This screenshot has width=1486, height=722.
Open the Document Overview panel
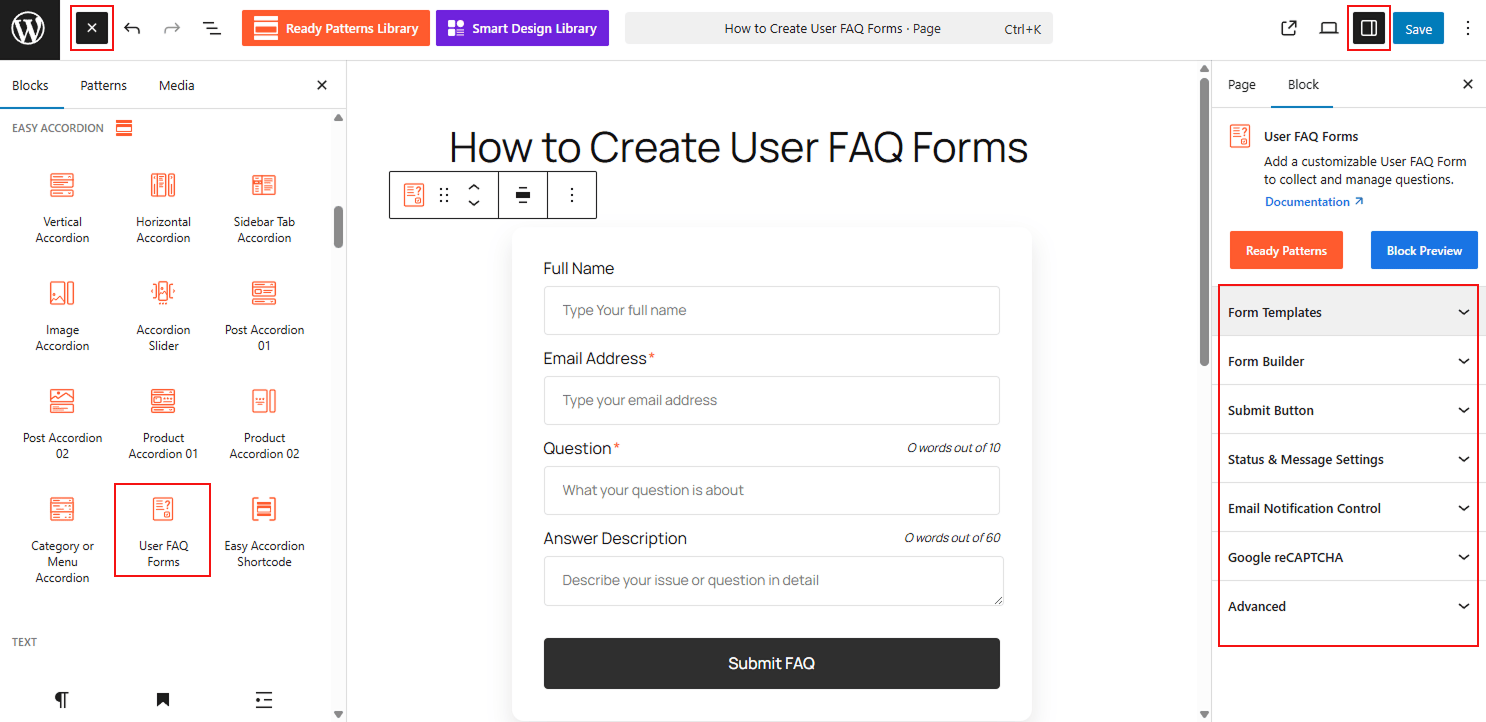[212, 28]
